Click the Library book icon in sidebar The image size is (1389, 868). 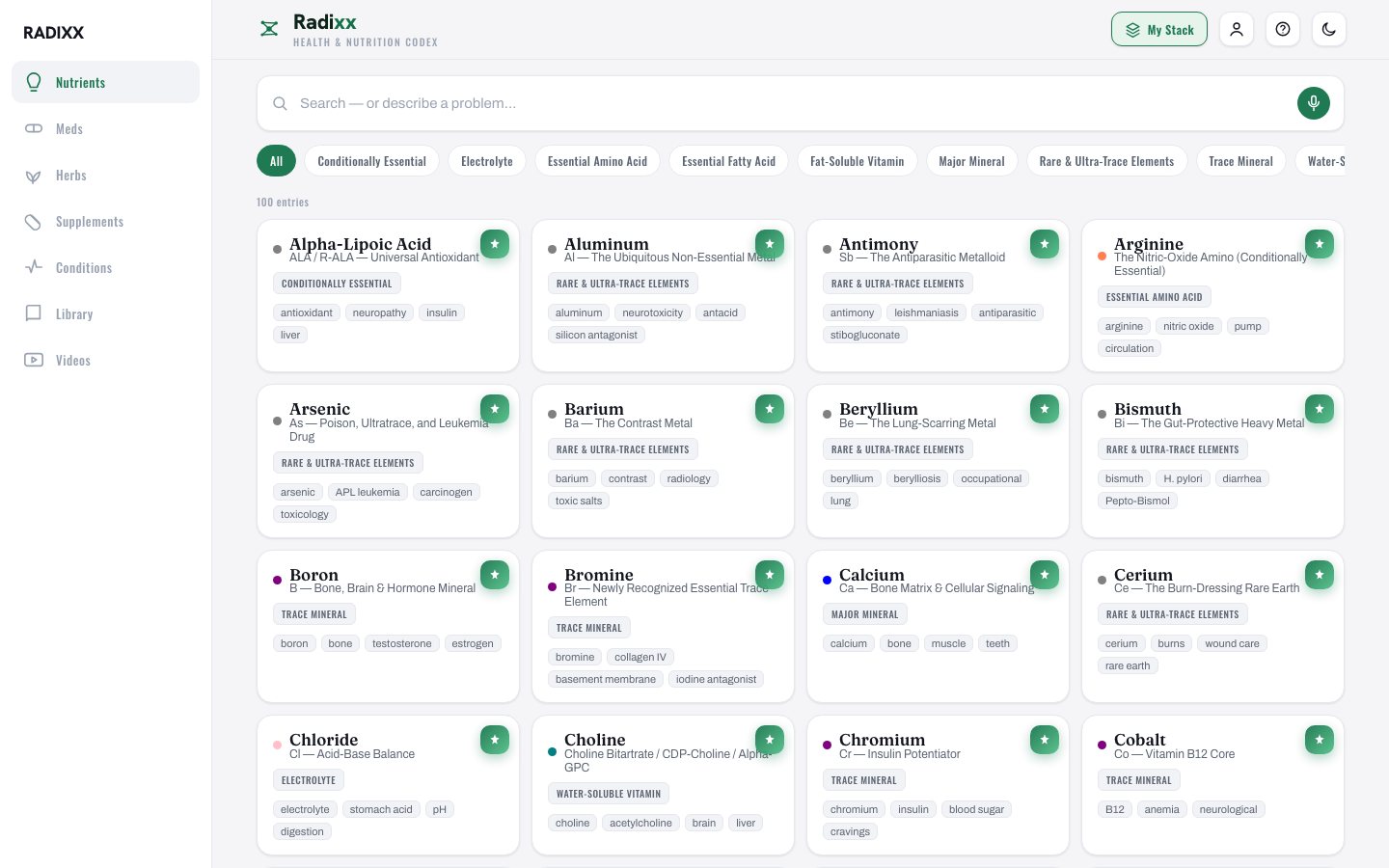point(34,313)
